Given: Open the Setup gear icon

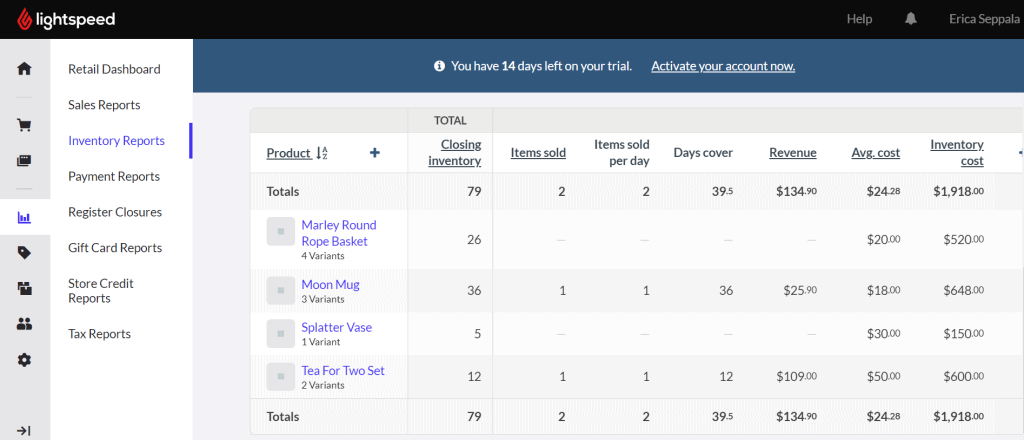Looking at the screenshot, I should click(24, 360).
